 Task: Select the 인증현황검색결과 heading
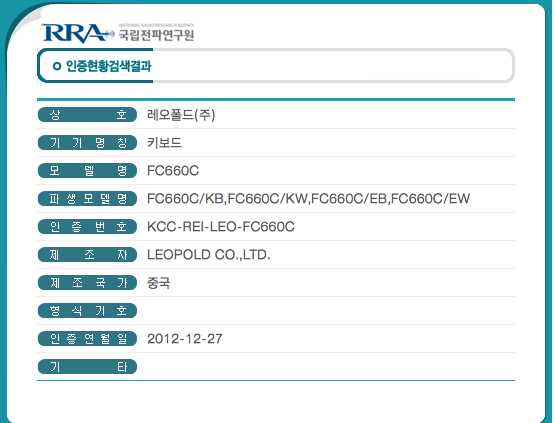point(109,66)
